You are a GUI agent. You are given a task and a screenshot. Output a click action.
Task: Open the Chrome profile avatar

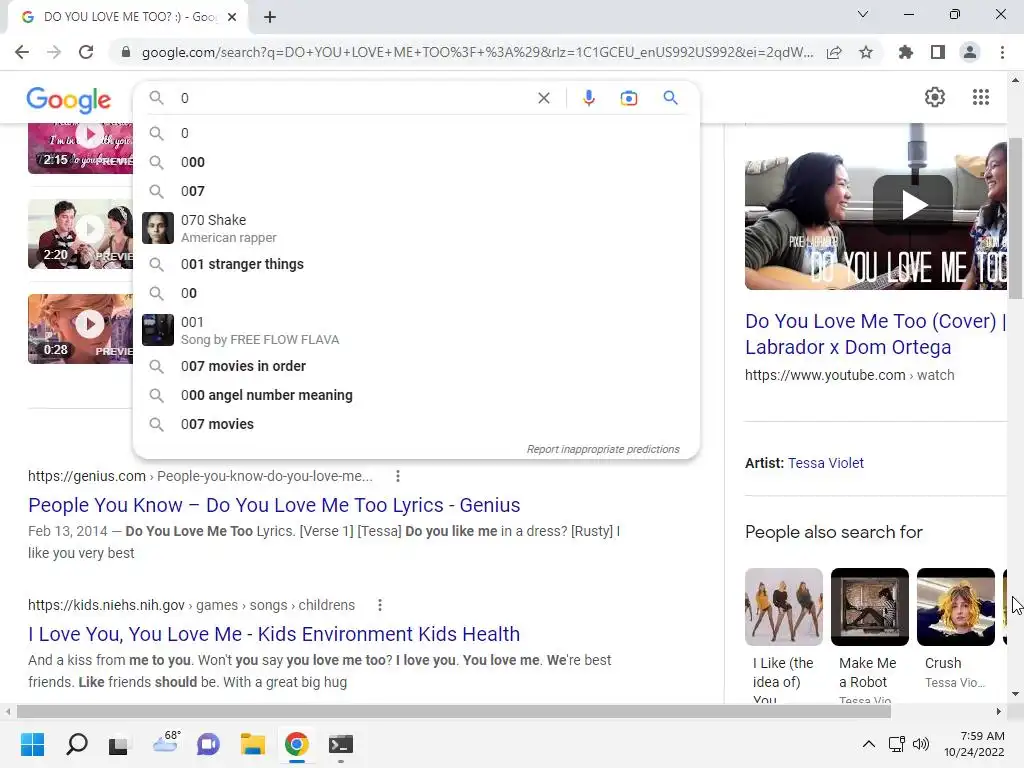pos(970,52)
